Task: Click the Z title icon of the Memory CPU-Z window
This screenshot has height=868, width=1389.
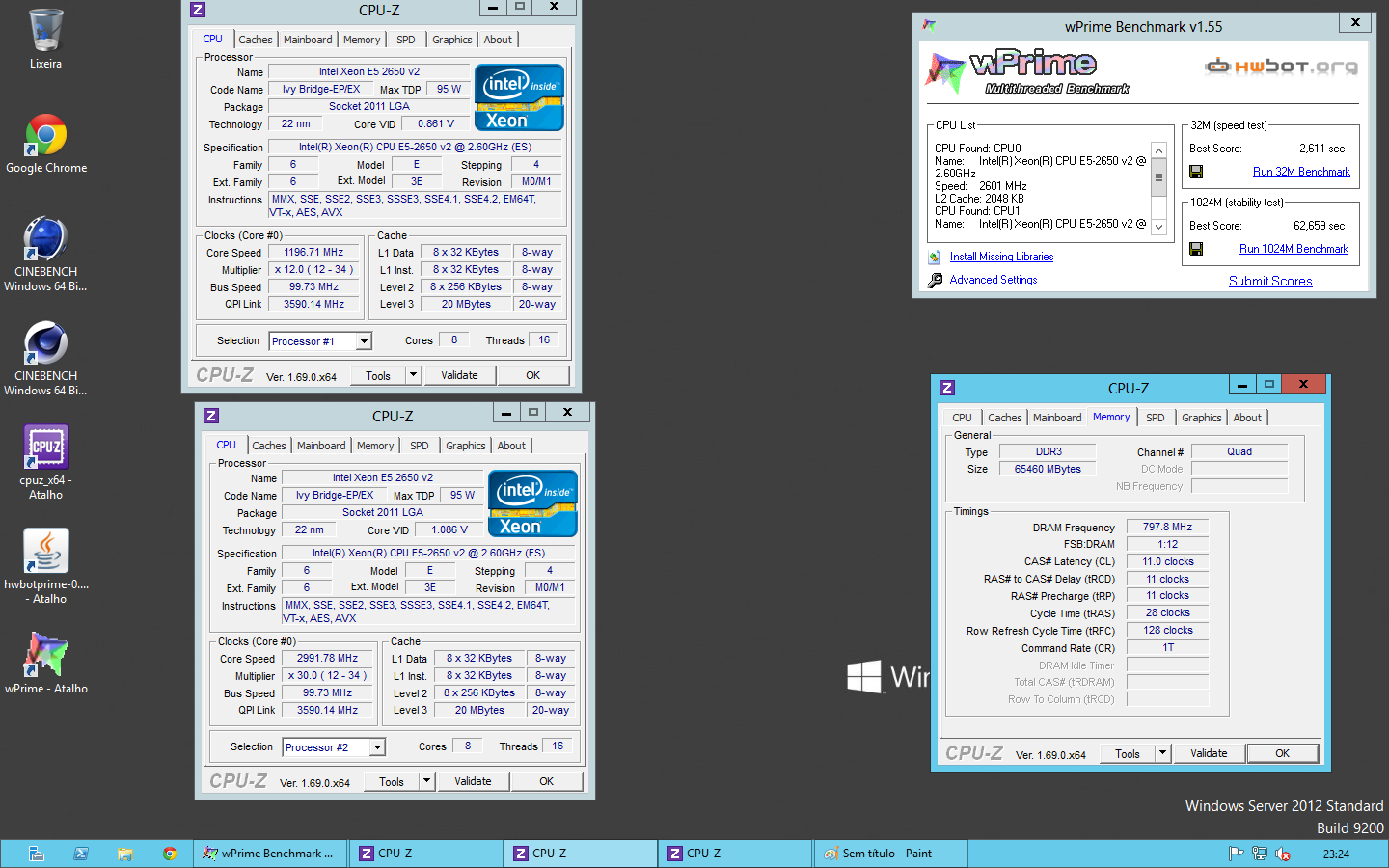Action: click(x=947, y=388)
